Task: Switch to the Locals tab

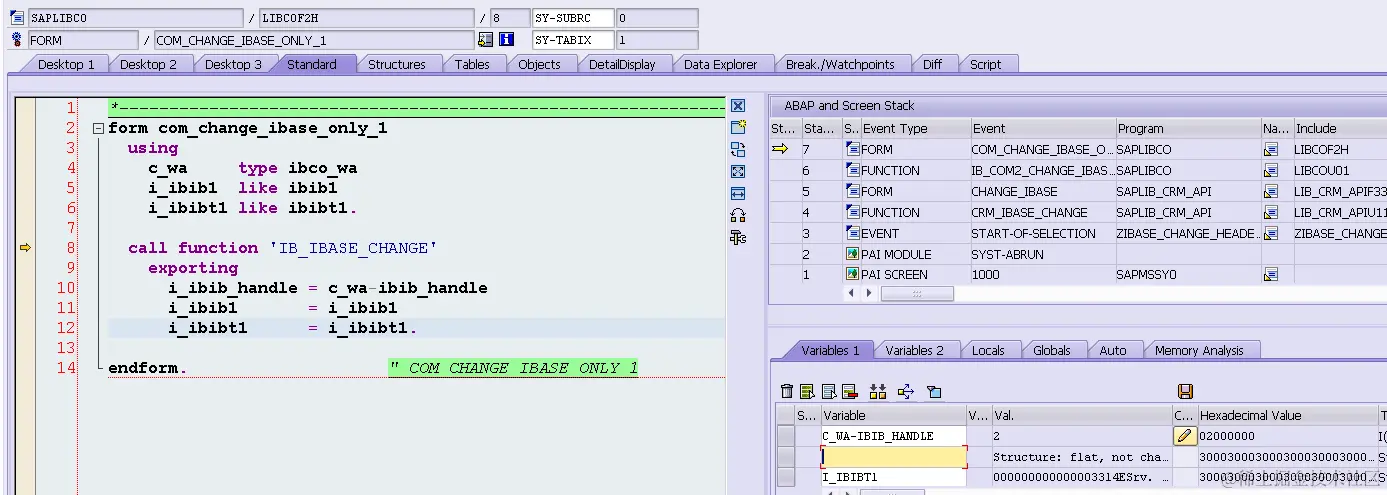Action: pyautogui.click(x=988, y=350)
